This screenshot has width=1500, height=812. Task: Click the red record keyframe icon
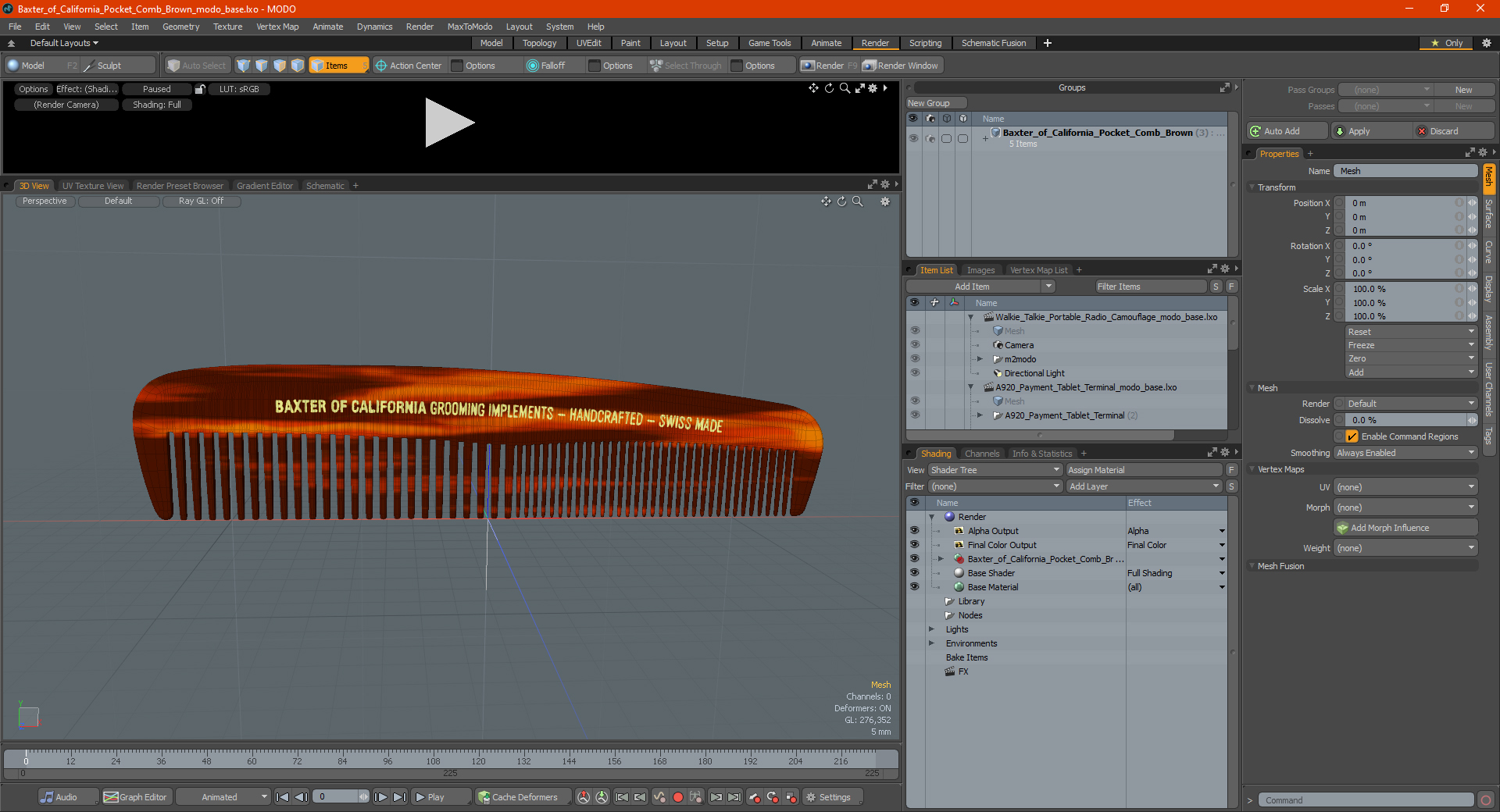[x=678, y=797]
